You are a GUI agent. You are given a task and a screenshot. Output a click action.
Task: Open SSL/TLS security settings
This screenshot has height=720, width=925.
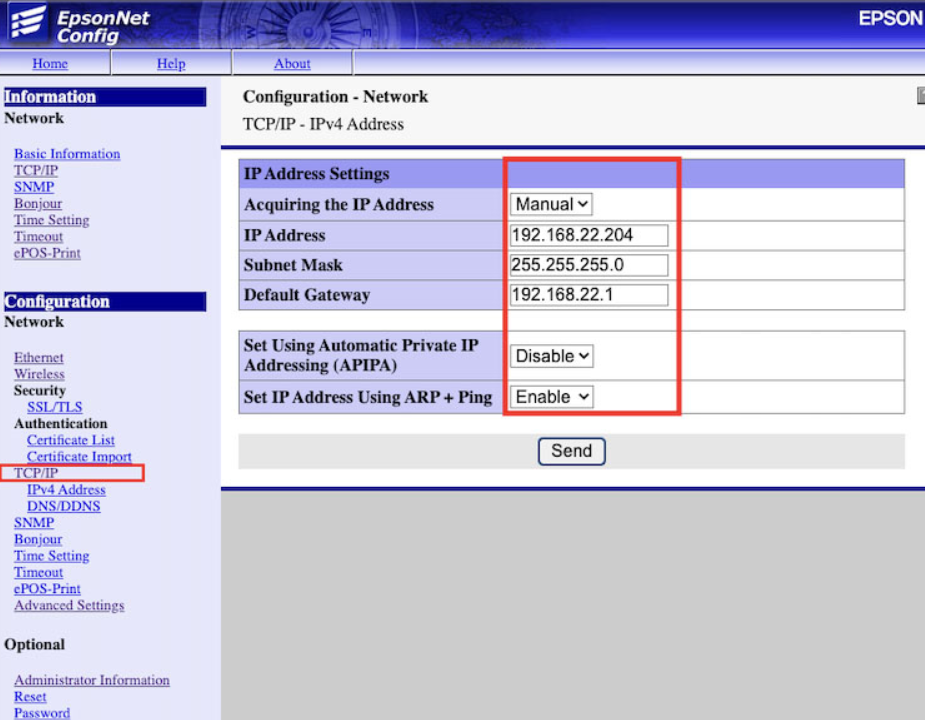click(x=55, y=407)
